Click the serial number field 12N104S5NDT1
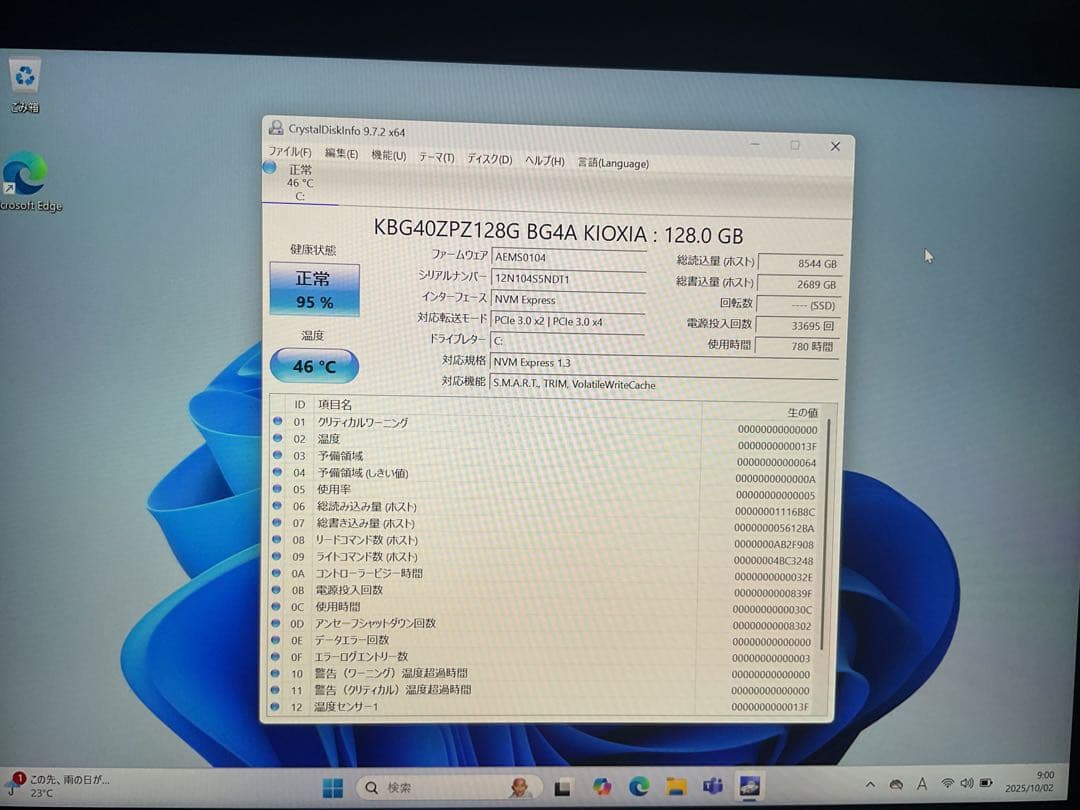The width and height of the screenshot is (1080, 810). pyautogui.click(x=568, y=279)
